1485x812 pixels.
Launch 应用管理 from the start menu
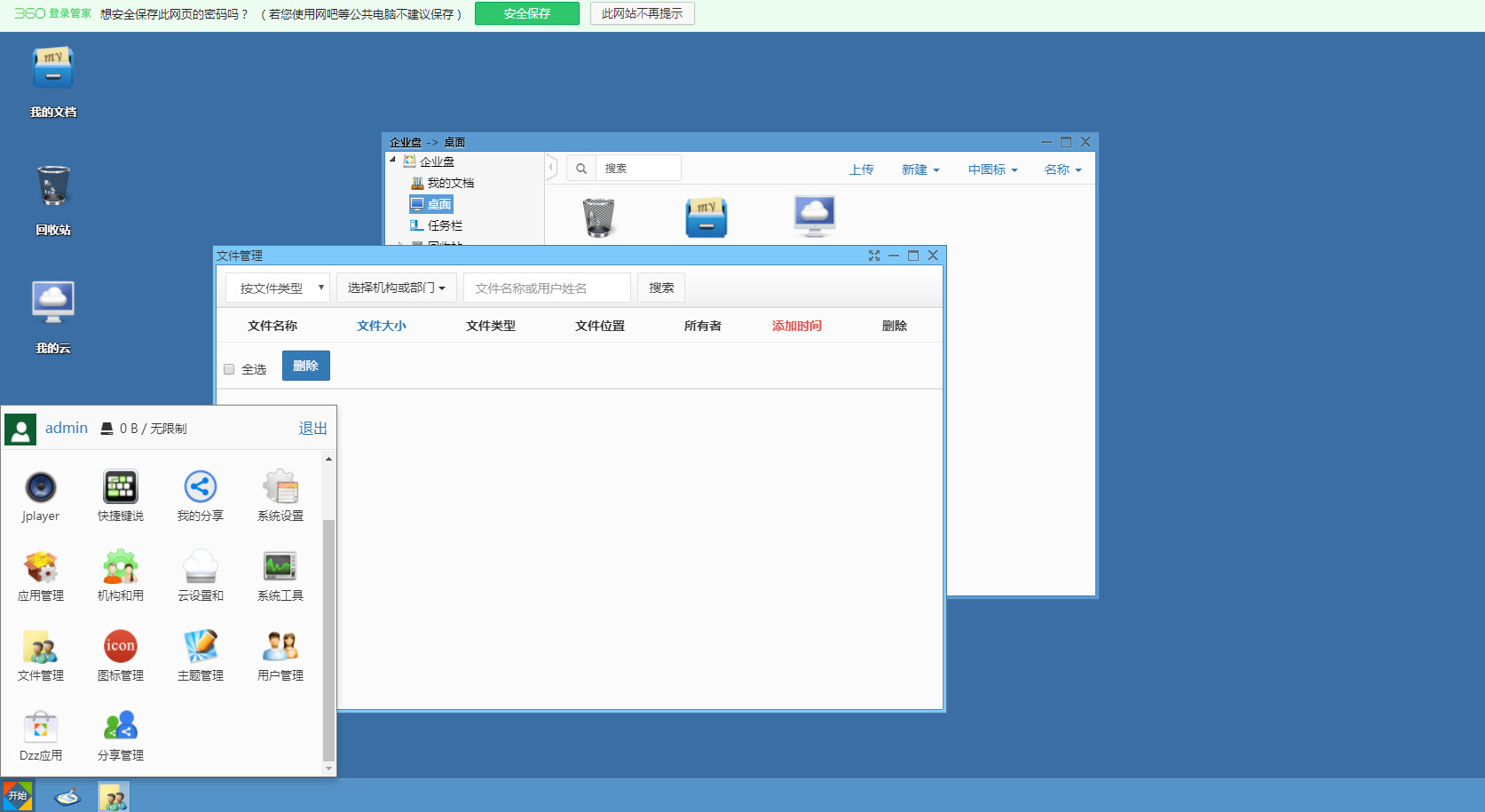coord(41,568)
